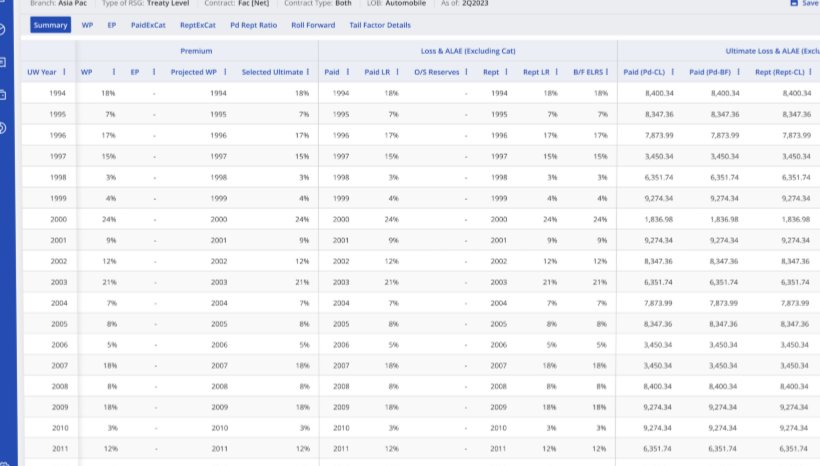
Task: Open the Paid LR column menu icon
Action: coord(397,72)
